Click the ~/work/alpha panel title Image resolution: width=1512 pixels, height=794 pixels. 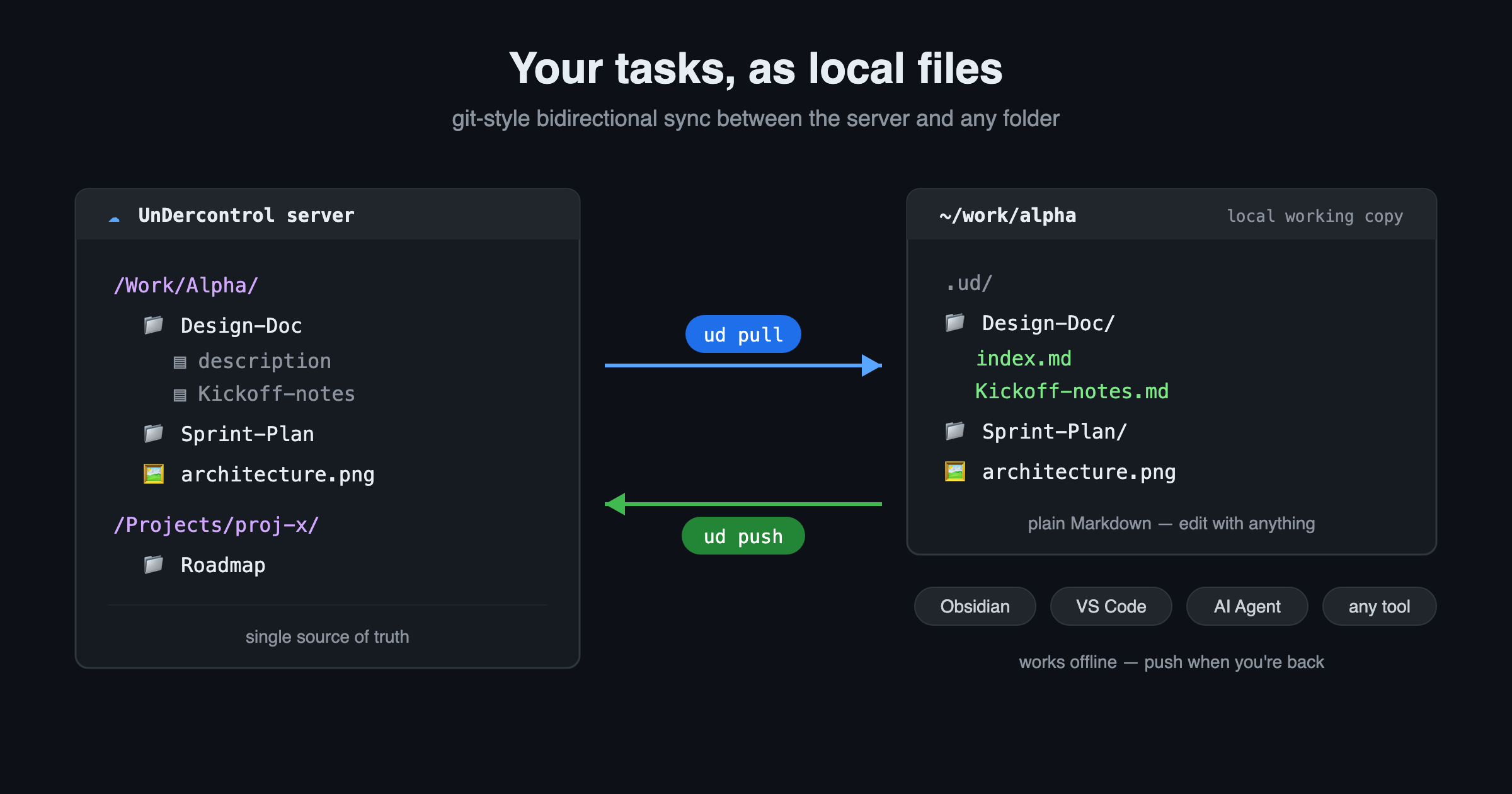click(x=1007, y=216)
